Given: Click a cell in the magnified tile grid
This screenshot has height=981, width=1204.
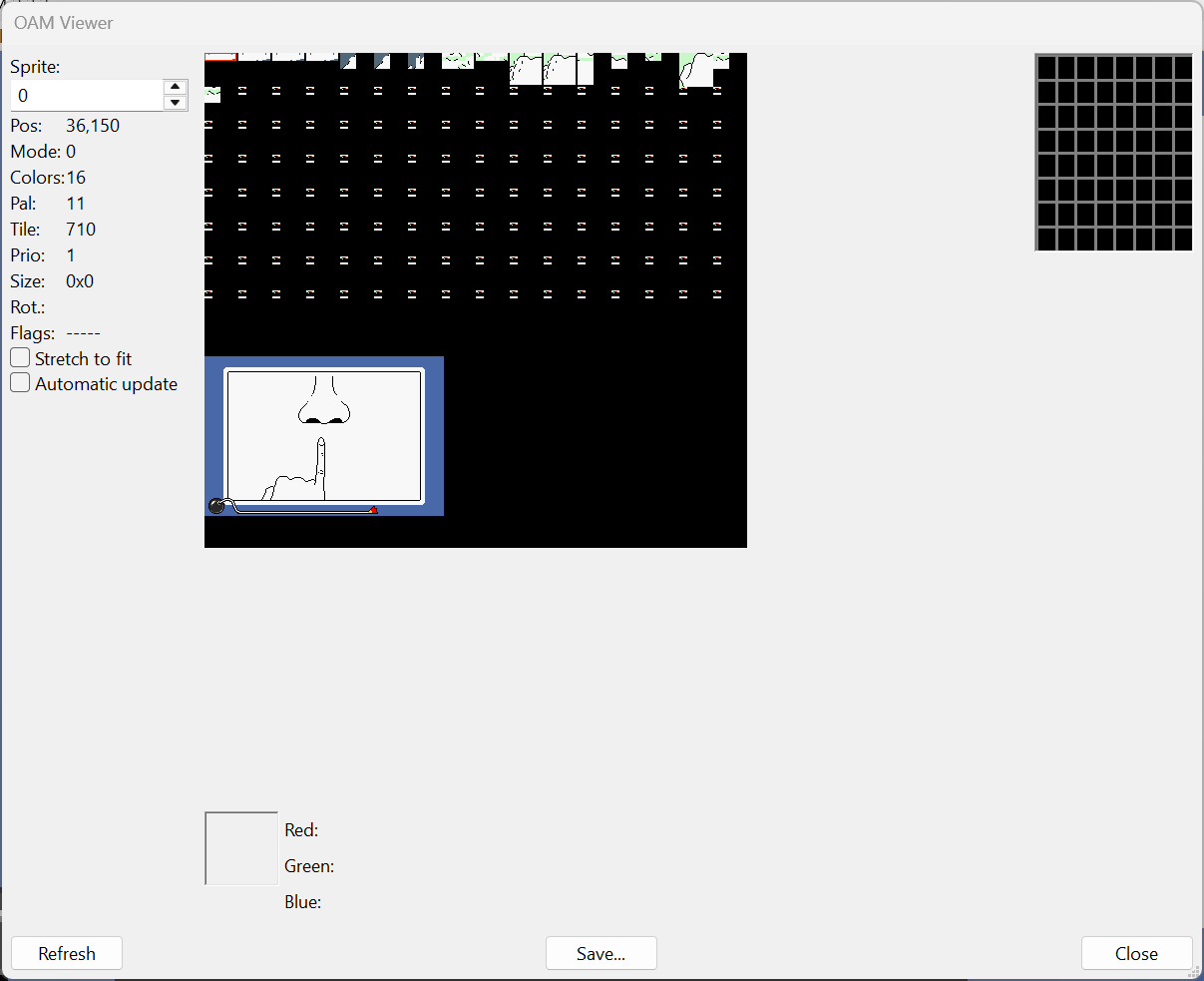Looking at the screenshot, I should coord(1112,150).
